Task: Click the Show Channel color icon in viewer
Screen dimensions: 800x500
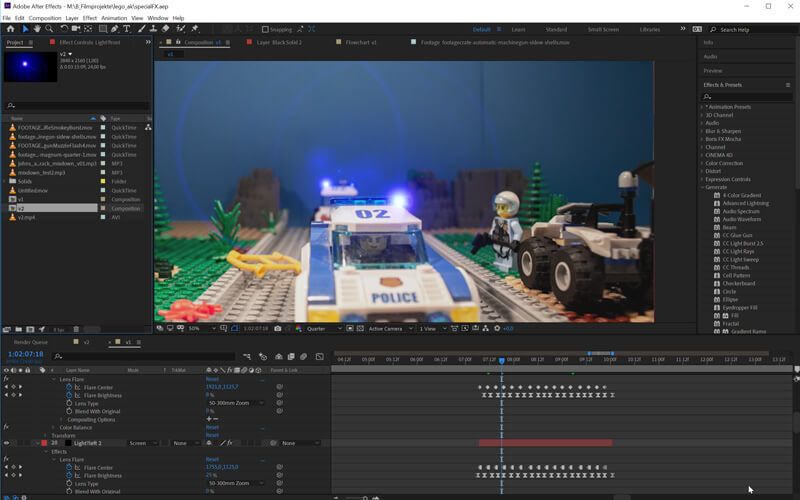Action: point(298,329)
